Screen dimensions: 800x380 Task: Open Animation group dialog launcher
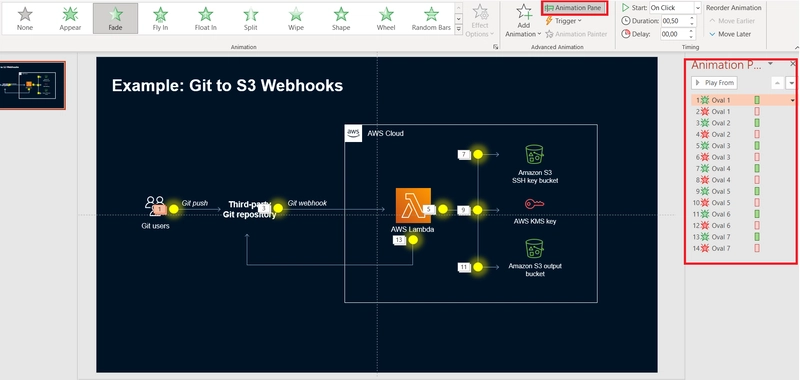pyautogui.click(x=495, y=47)
